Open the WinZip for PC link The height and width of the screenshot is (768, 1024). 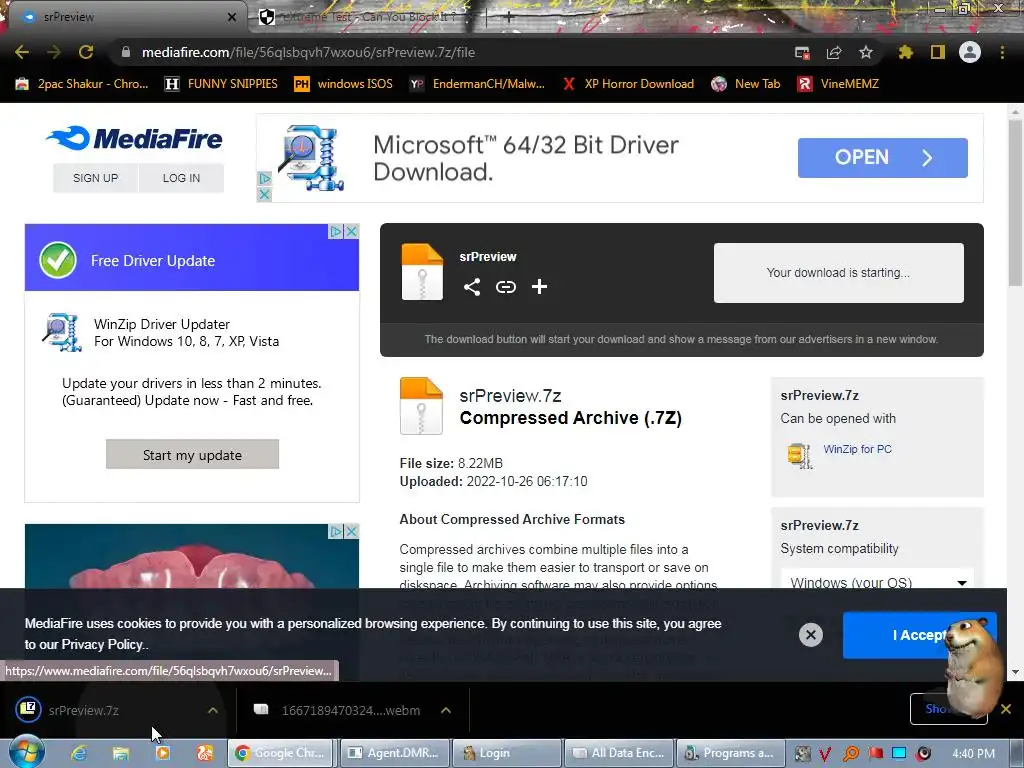pos(857,449)
